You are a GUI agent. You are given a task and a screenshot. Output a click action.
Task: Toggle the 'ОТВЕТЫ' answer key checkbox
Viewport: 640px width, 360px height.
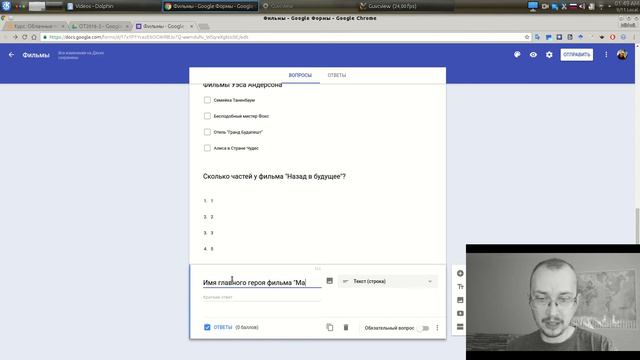pos(207,327)
